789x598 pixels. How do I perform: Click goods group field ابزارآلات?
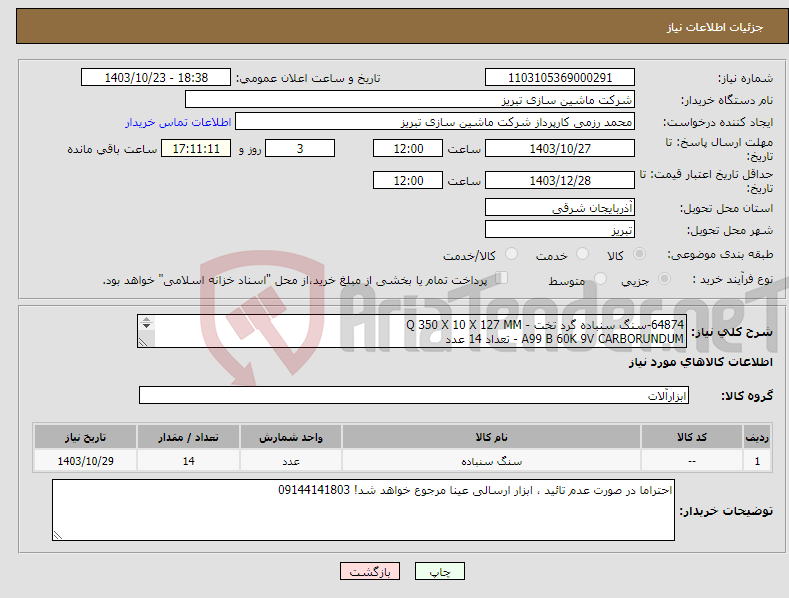(x=414, y=395)
